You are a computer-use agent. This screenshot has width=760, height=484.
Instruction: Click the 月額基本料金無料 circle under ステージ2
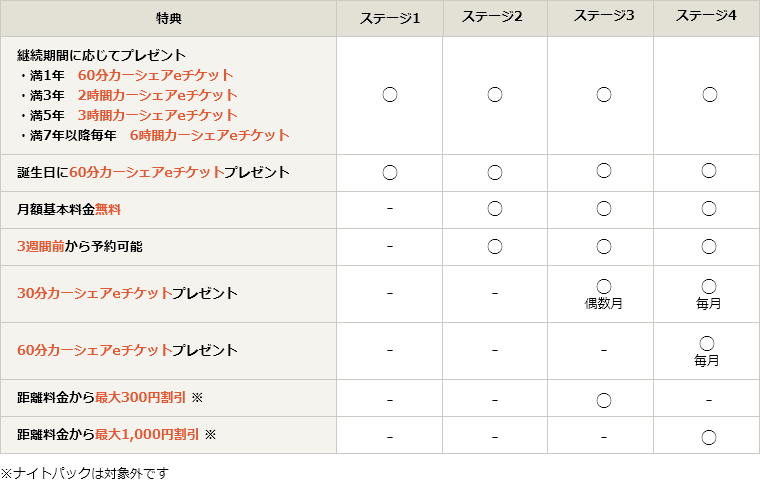point(495,209)
